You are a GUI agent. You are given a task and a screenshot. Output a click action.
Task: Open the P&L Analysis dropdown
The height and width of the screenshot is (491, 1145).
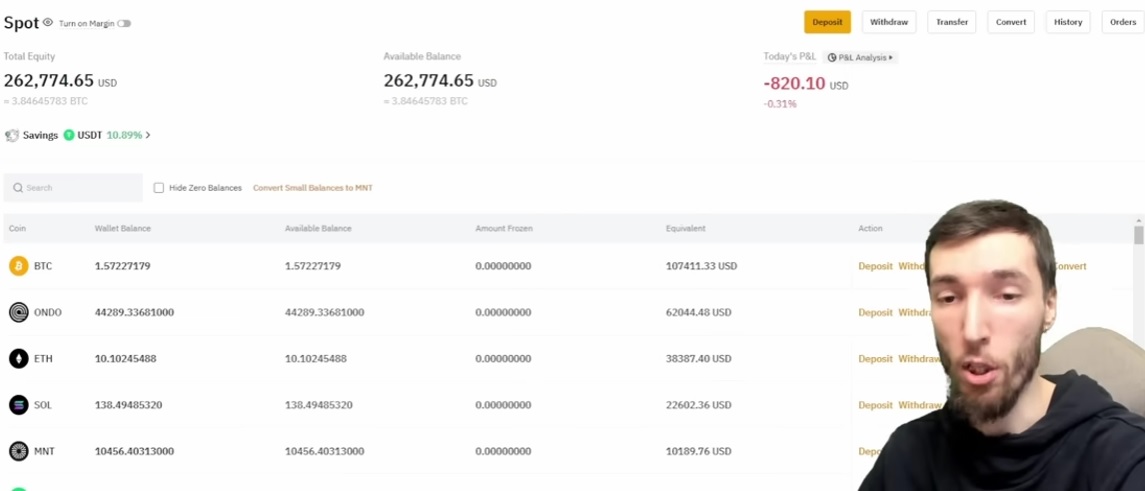(x=860, y=57)
